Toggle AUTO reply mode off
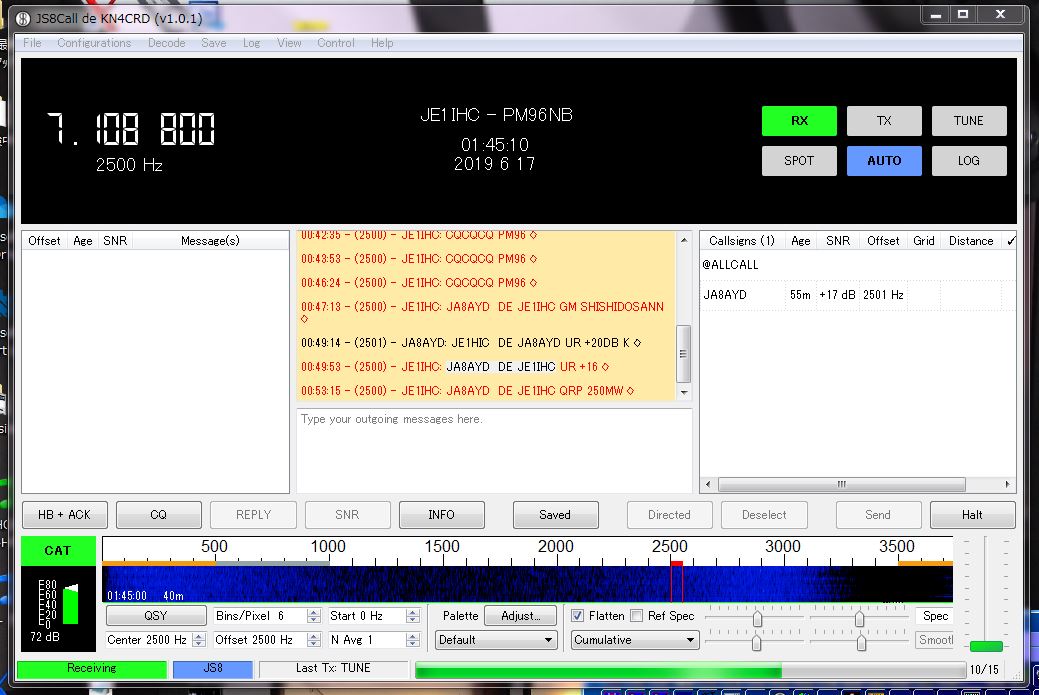 click(x=884, y=160)
